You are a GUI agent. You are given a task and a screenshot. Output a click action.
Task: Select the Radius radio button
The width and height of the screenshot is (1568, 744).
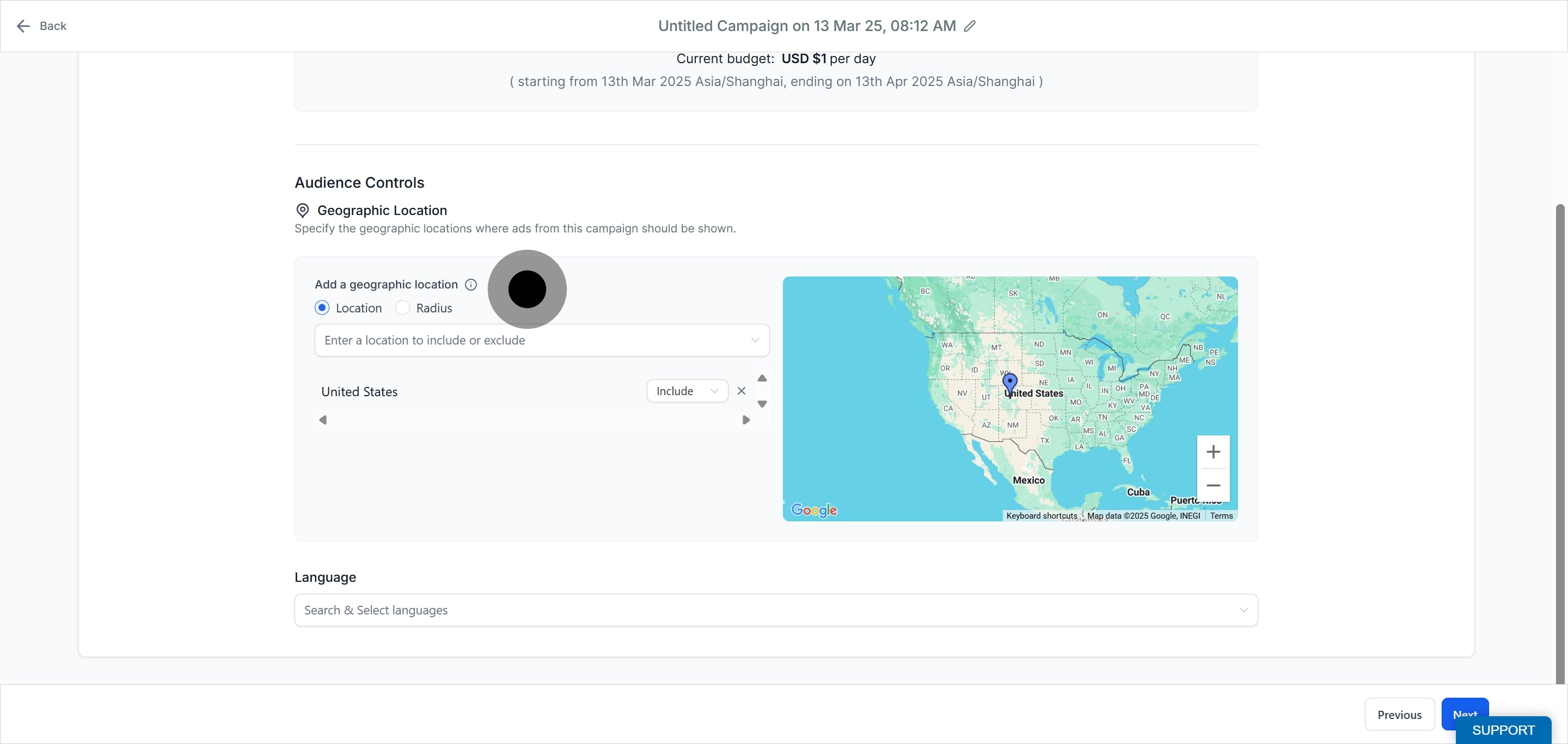[x=402, y=308]
